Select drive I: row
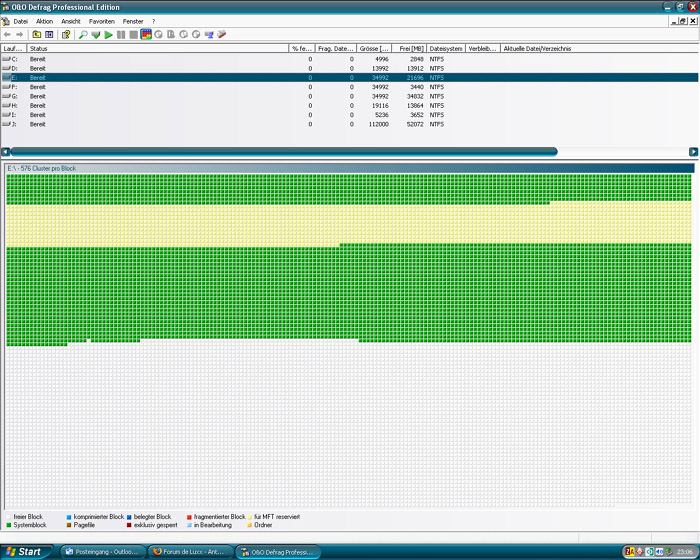 350,115
